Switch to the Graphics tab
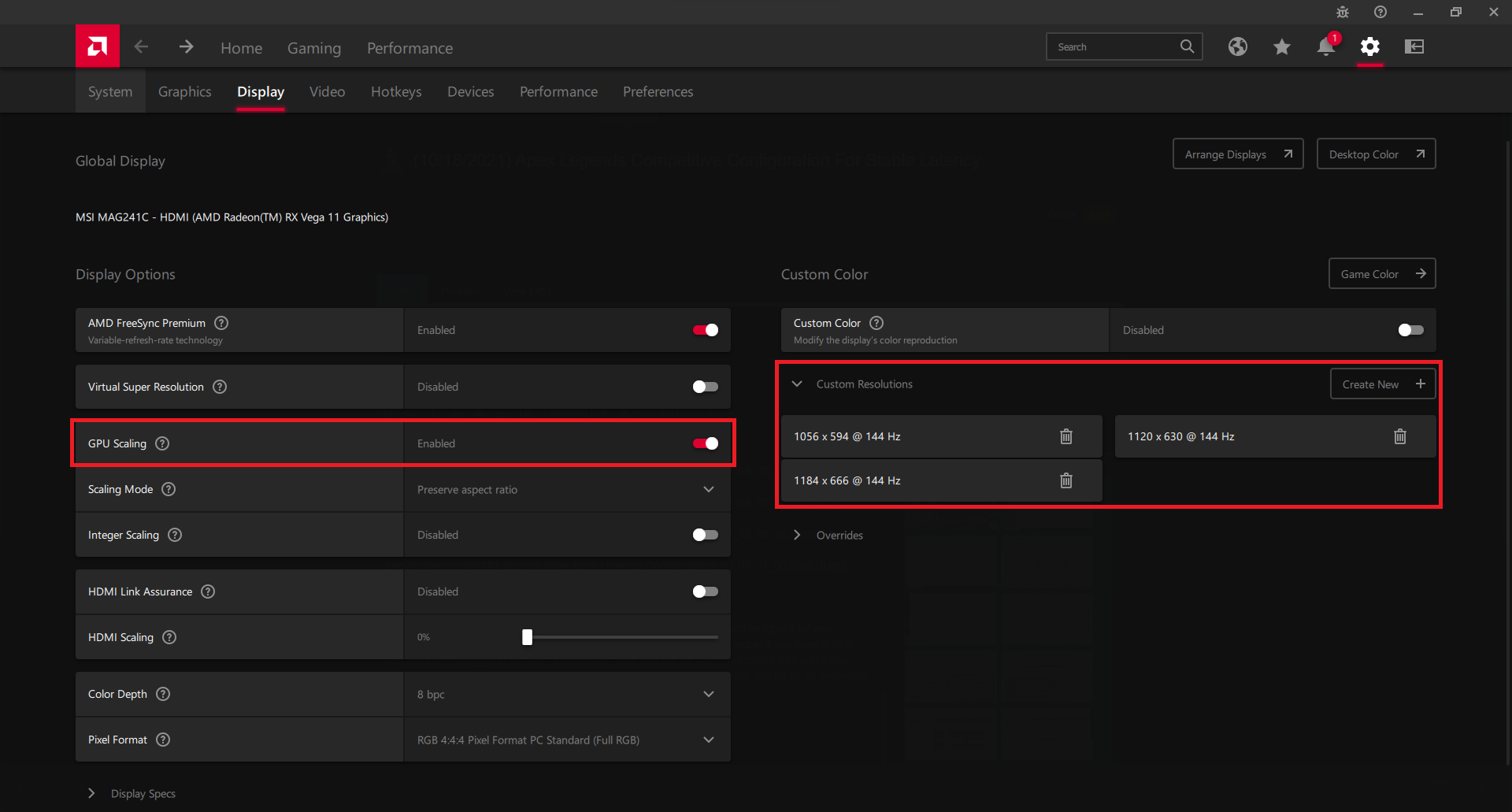 coord(184,92)
